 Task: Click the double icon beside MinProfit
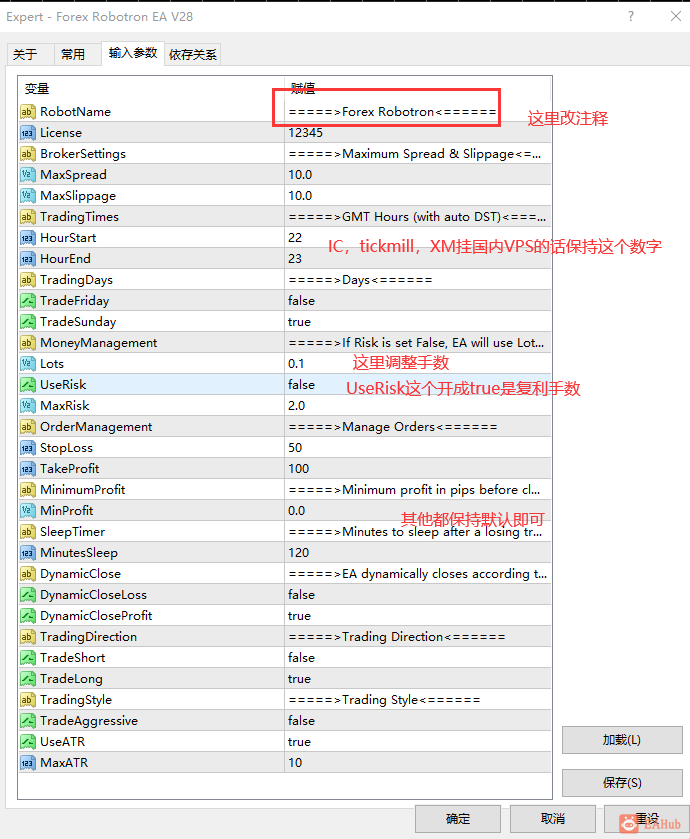[28, 511]
